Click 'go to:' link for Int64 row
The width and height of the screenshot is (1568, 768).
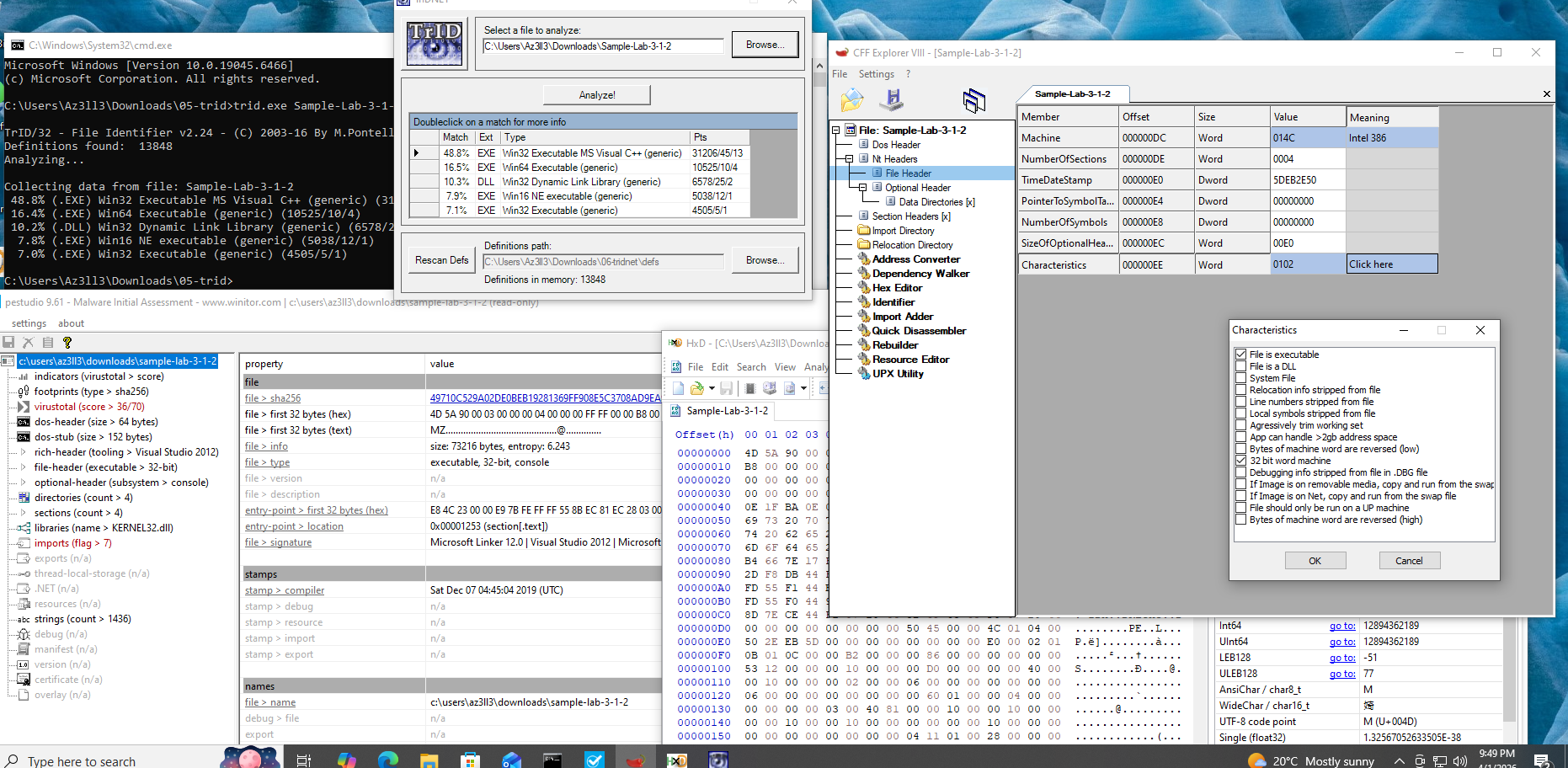click(x=1342, y=626)
